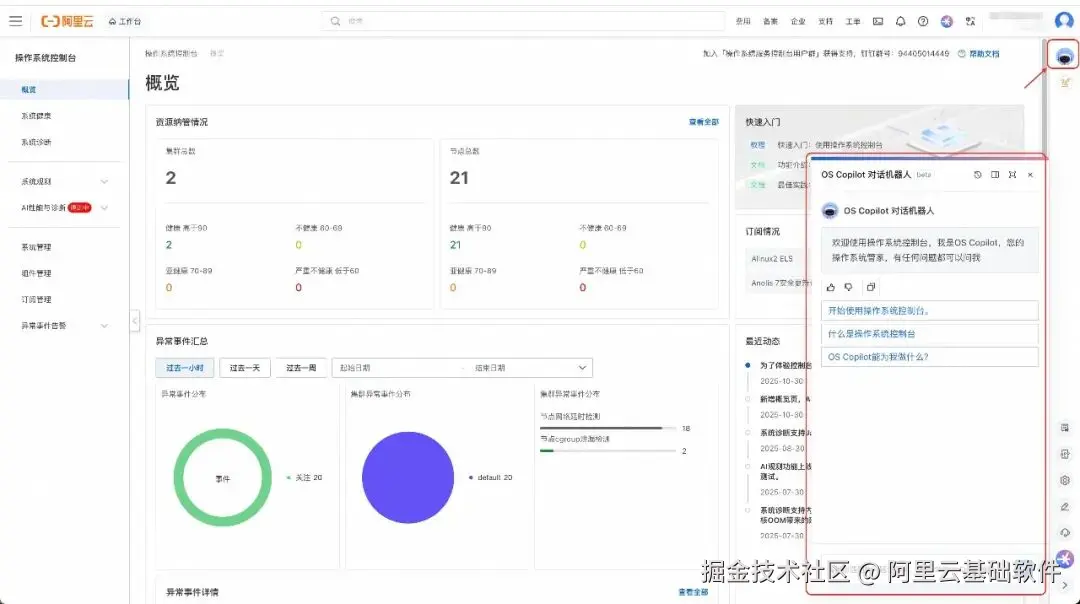Open the language switch icon
This screenshot has height=604, width=1080.
[x=970, y=21]
